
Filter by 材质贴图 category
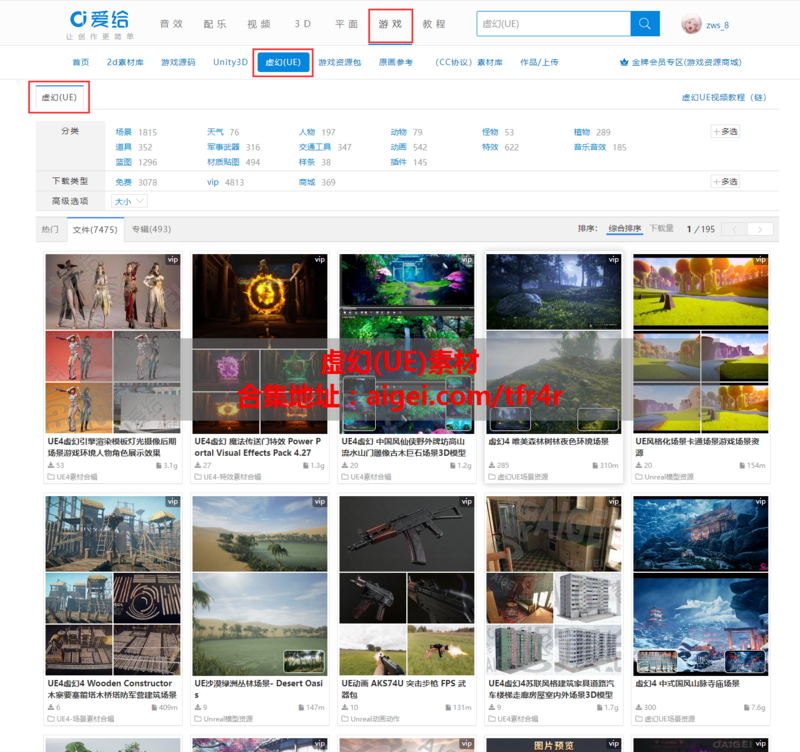(x=223, y=162)
